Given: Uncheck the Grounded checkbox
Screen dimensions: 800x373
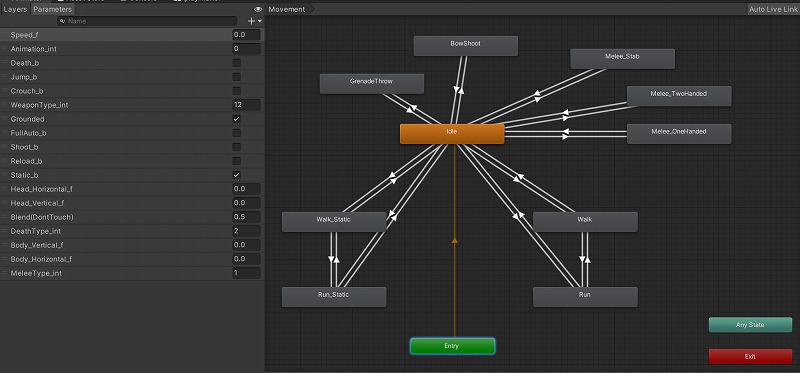Looking at the screenshot, I should coord(237,119).
